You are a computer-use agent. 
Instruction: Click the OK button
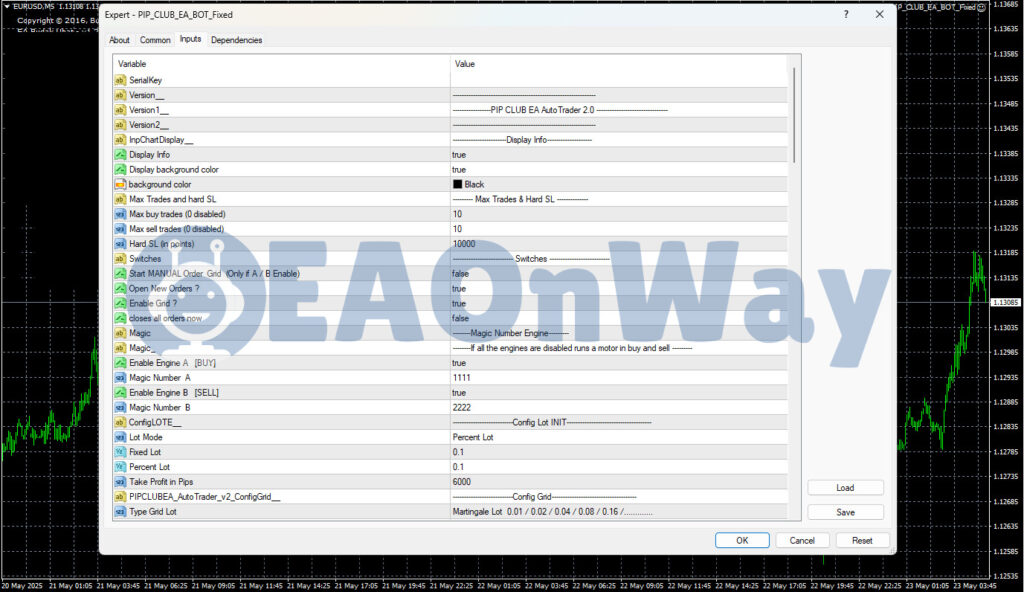click(x=742, y=540)
